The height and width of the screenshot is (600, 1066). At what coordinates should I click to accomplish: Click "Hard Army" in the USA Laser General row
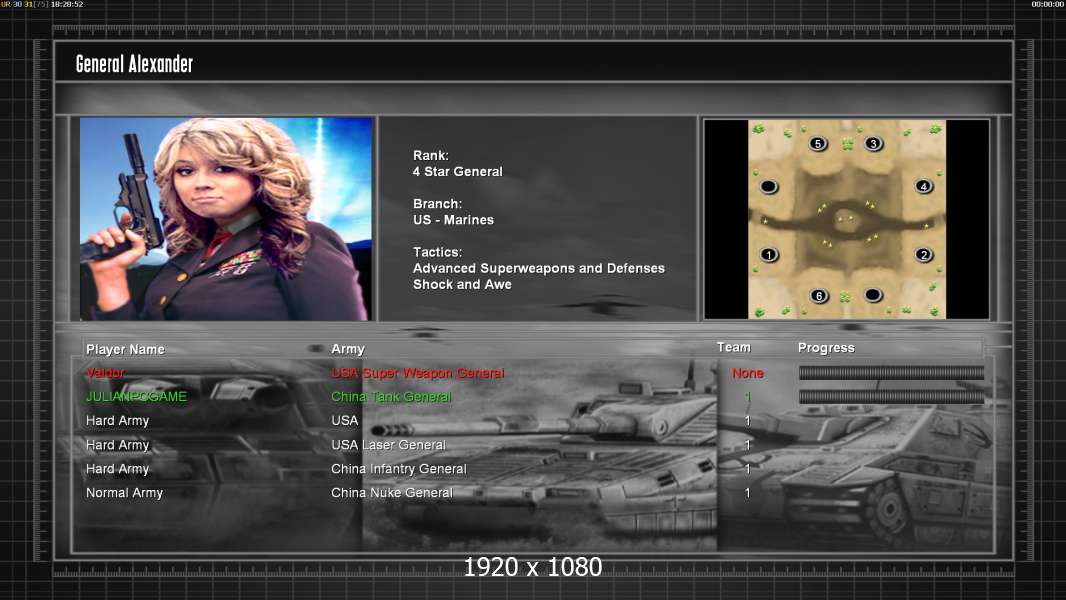click(x=118, y=445)
